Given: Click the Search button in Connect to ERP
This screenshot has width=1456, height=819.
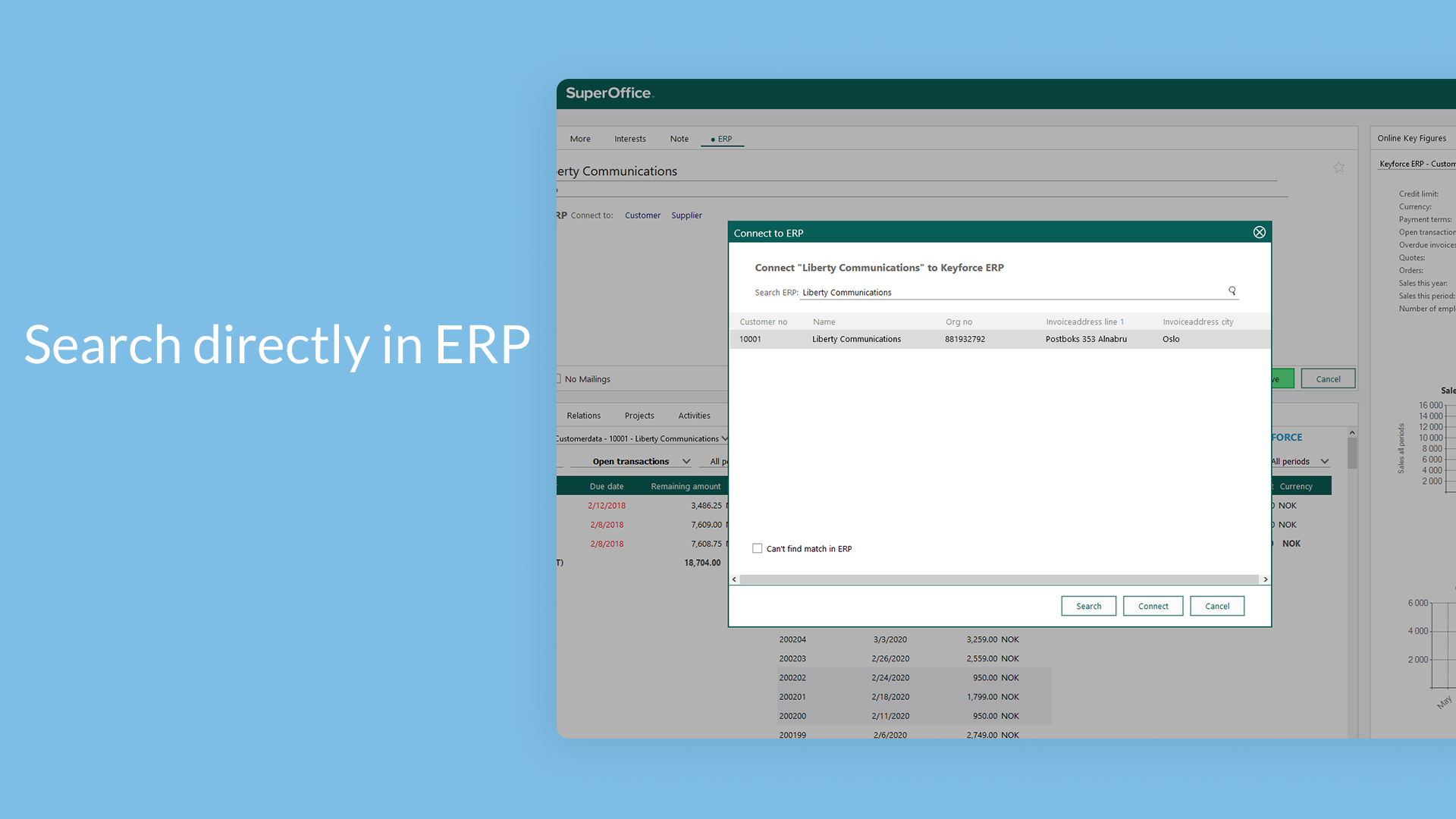Looking at the screenshot, I should (x=1088, y=605).
